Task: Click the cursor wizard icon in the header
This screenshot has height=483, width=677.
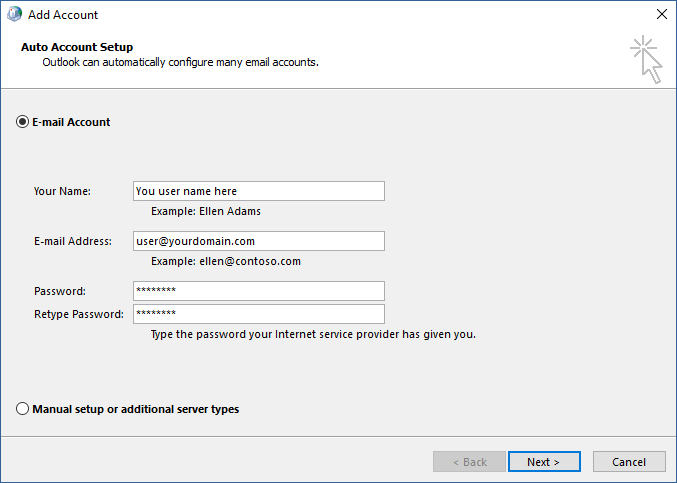Action: [646, 60]
